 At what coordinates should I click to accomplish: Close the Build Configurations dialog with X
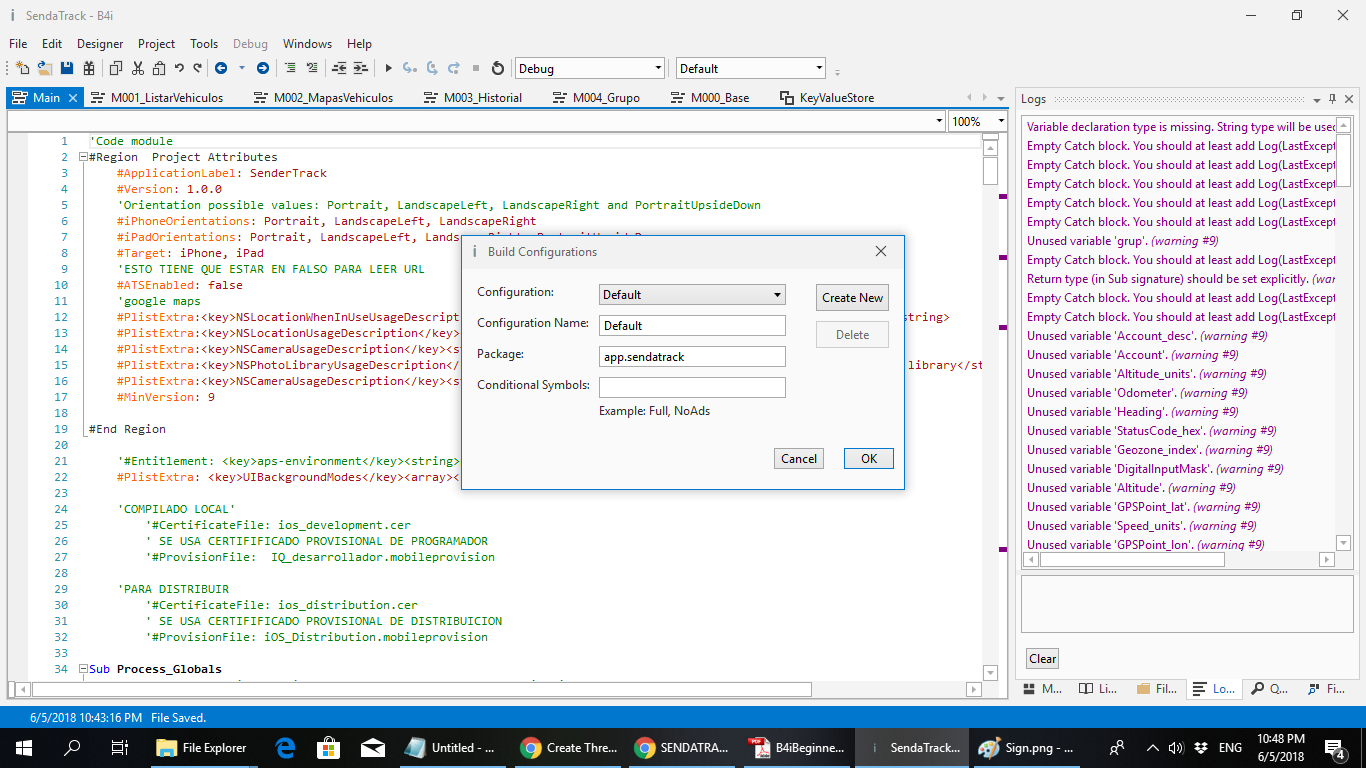[x=881, y=252]
